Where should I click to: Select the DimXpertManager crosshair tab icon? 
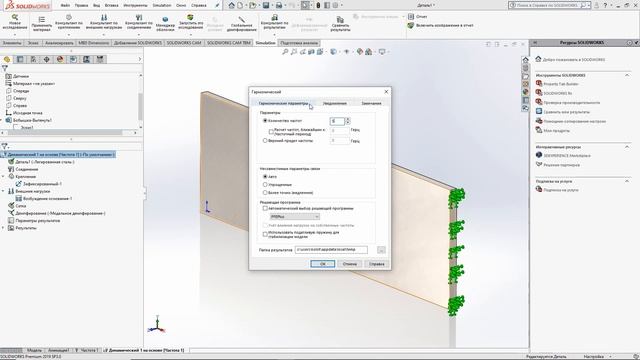point(47,60)
